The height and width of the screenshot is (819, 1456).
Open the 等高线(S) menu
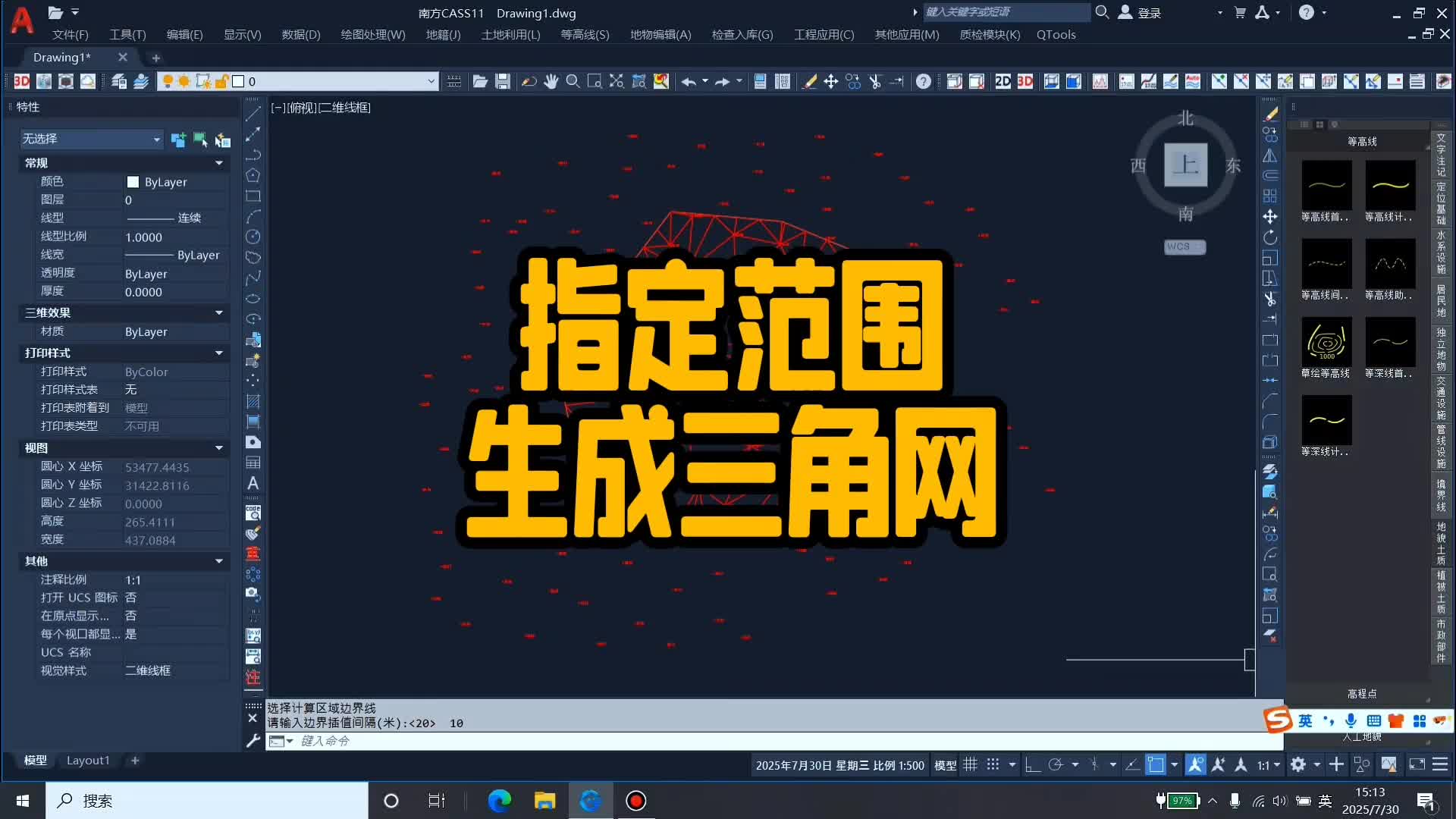tap(584, 35)
